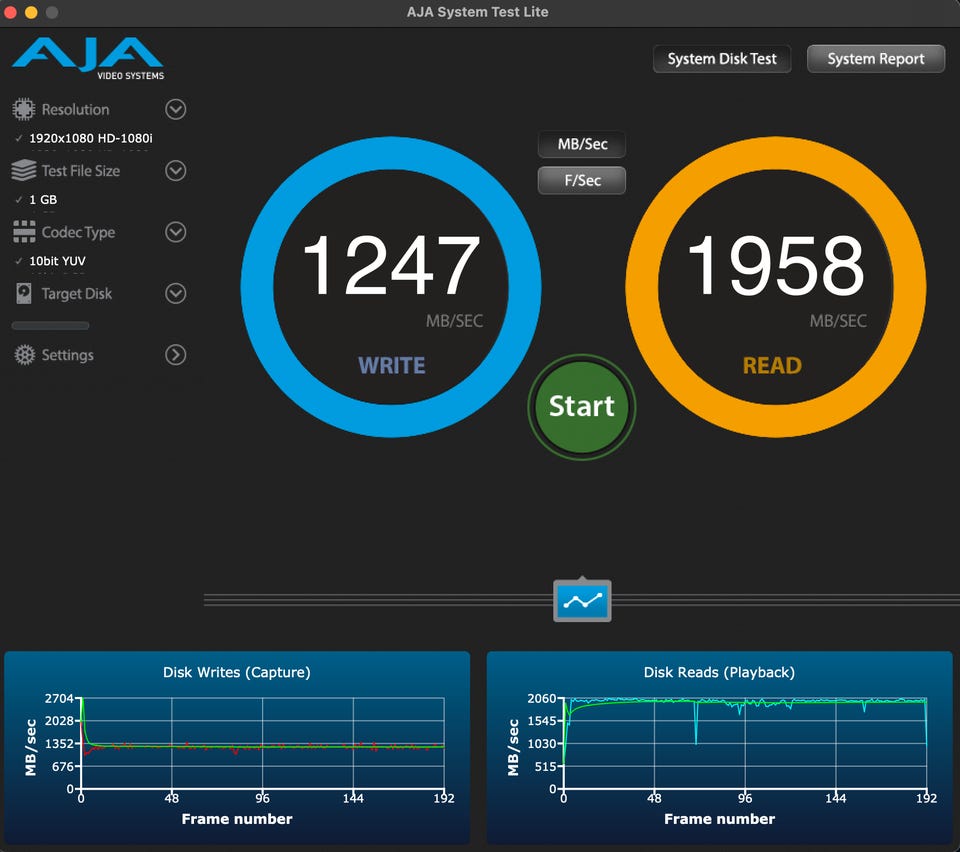Toggle the graph view chart icon

coord(582,600)
